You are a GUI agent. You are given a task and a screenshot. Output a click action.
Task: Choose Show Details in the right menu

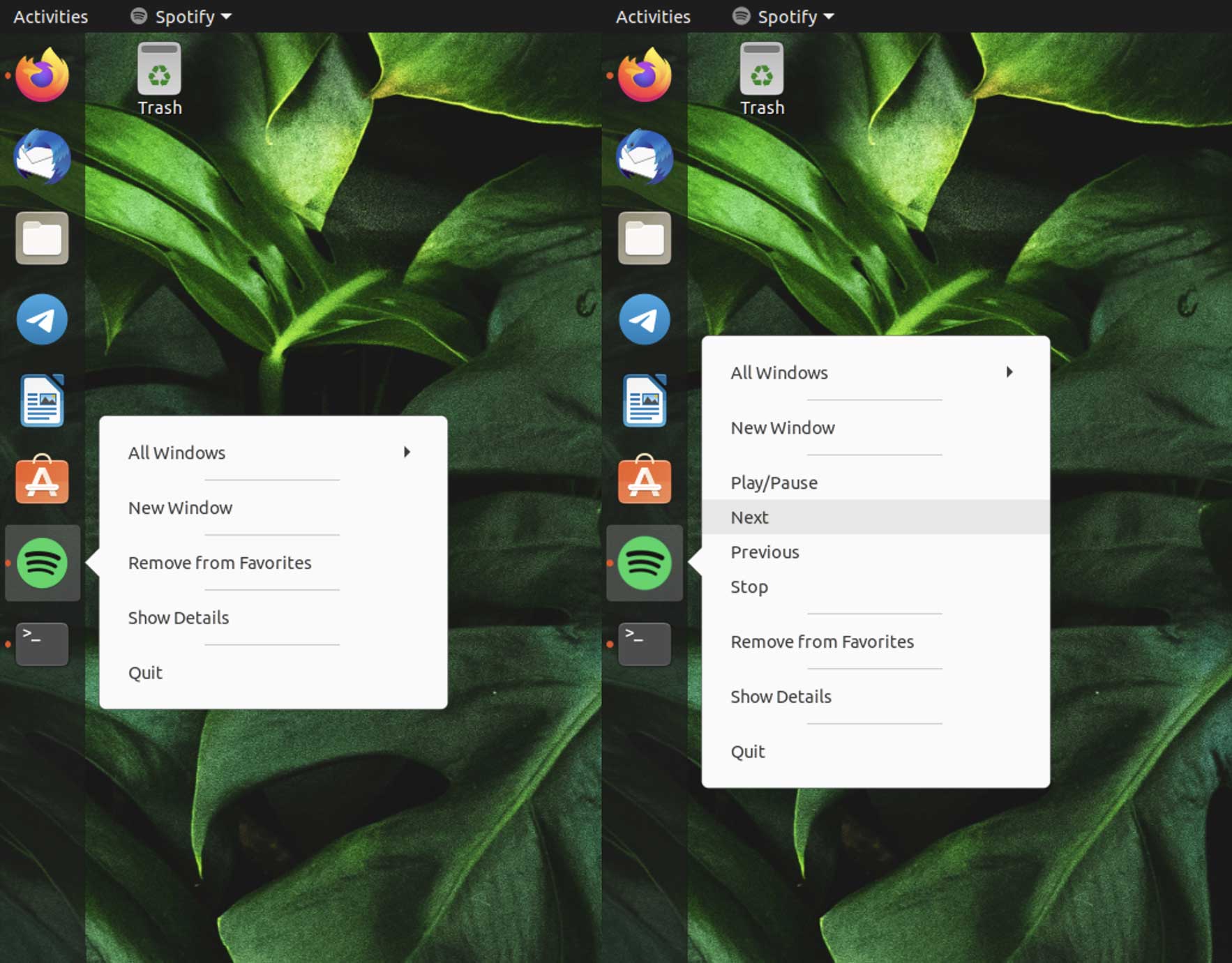click(876, 697)
